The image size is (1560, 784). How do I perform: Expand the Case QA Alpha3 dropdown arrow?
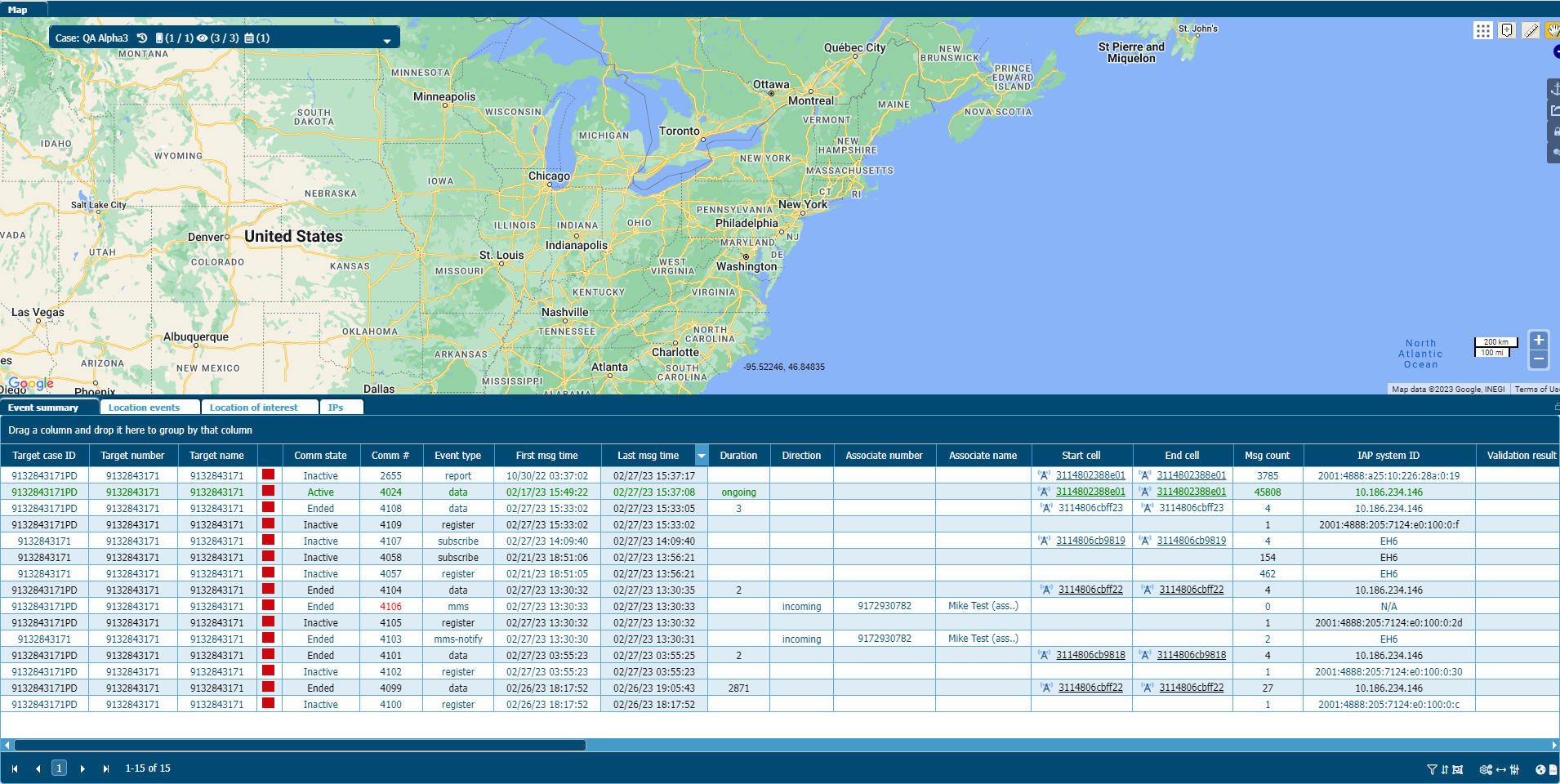pos(387,40)
